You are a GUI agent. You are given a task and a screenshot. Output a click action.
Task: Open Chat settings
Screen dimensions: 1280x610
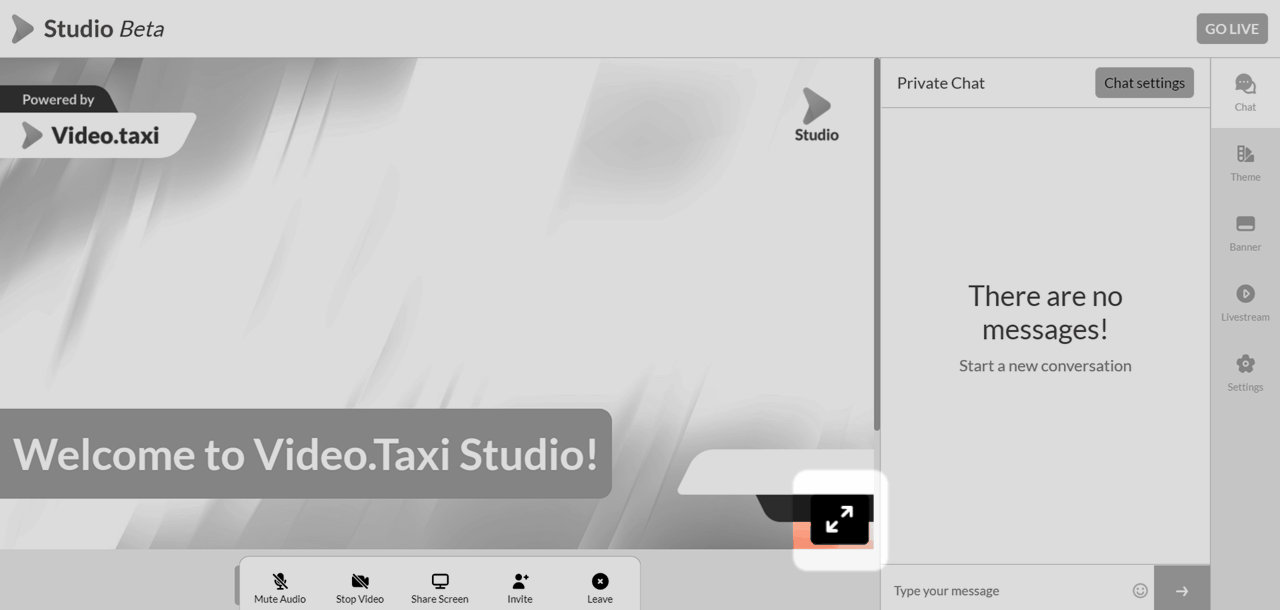[1144, 83]
